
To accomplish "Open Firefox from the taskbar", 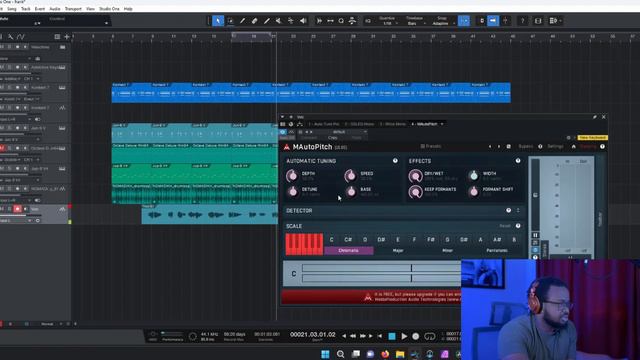I will [385, 354].
